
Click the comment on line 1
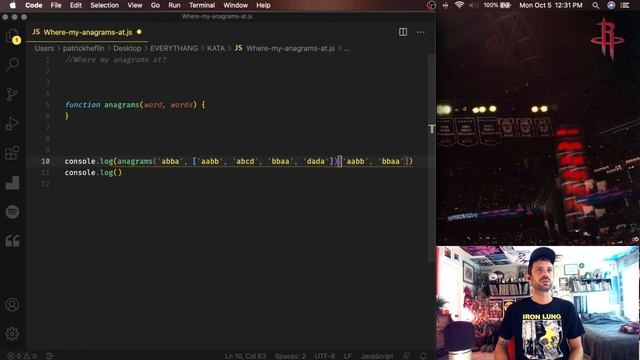116,60
